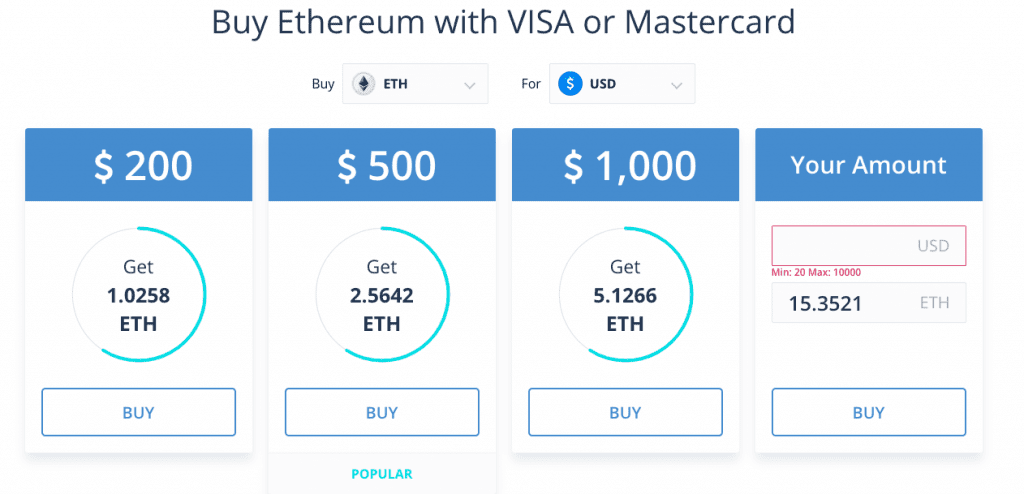This screenshot has height=494, width=1024.
Task: Click the 1.0258 ETH progress circle
Action: point(139,295)
